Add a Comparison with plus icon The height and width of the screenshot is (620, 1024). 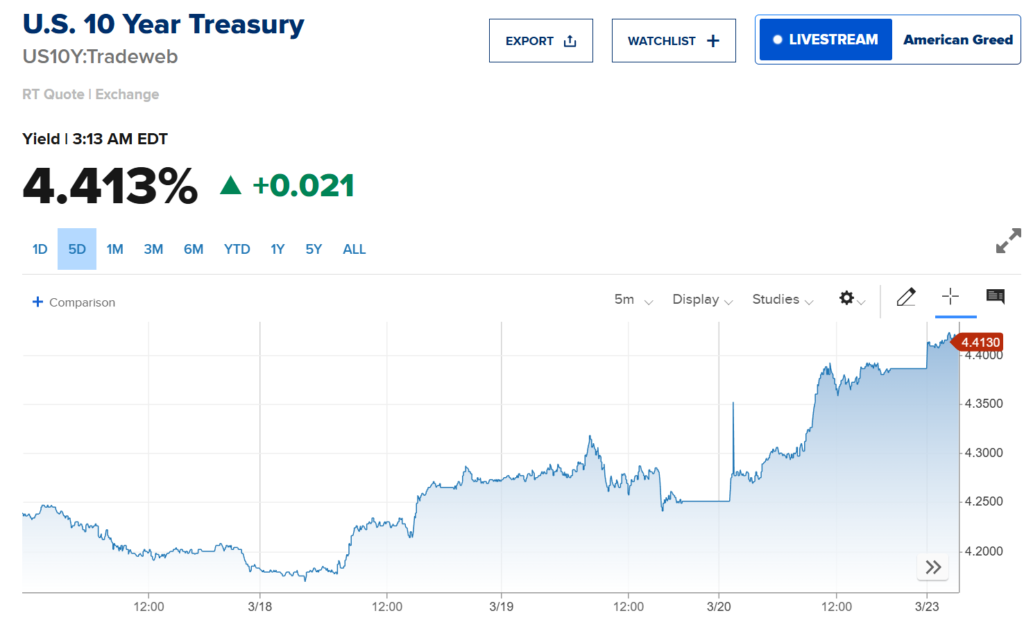(x=38, y=302)
